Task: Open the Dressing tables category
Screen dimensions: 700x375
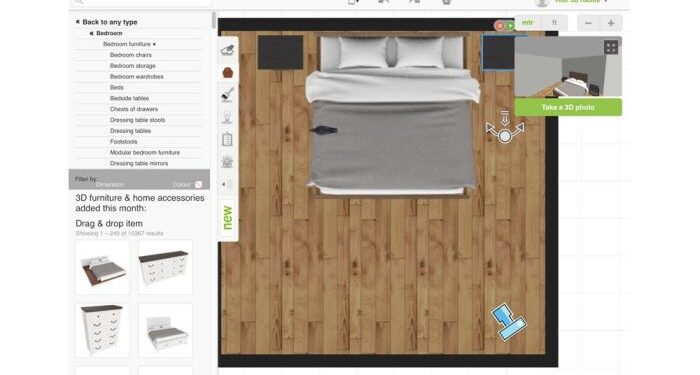Action: (130, 131)
